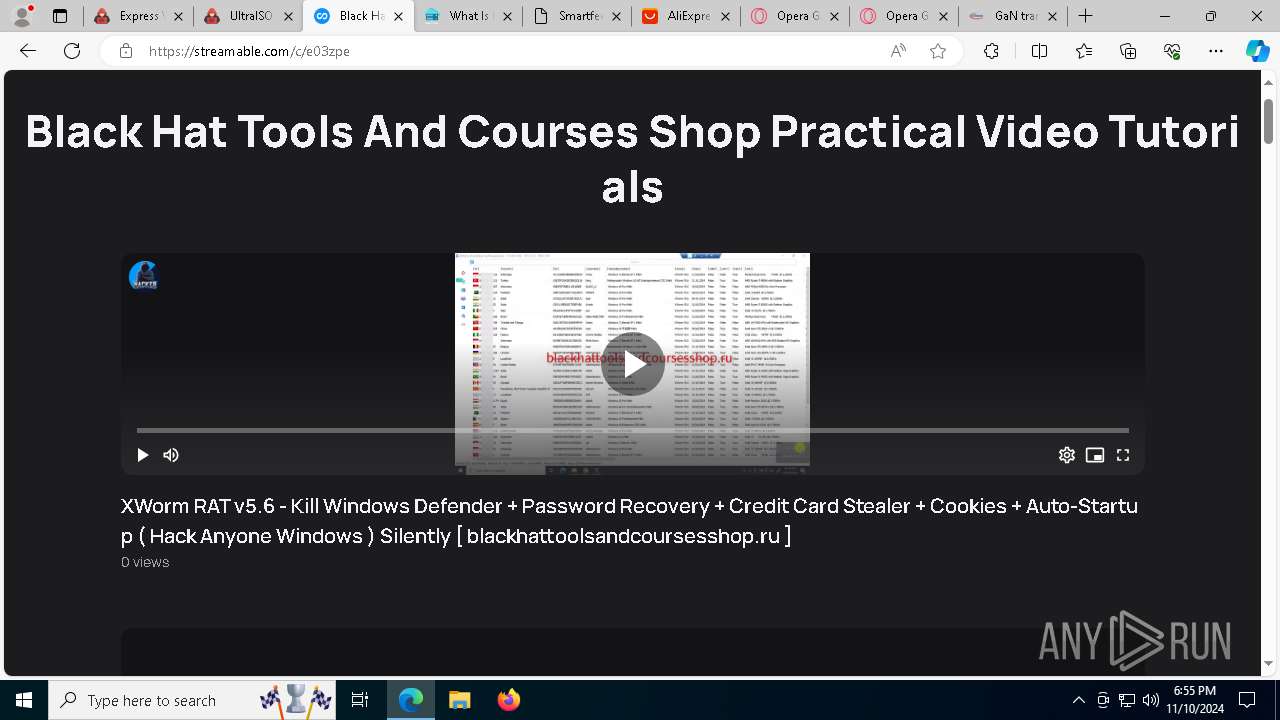
Task: Click the Black Hat Tools page heading
Action: 632,158
